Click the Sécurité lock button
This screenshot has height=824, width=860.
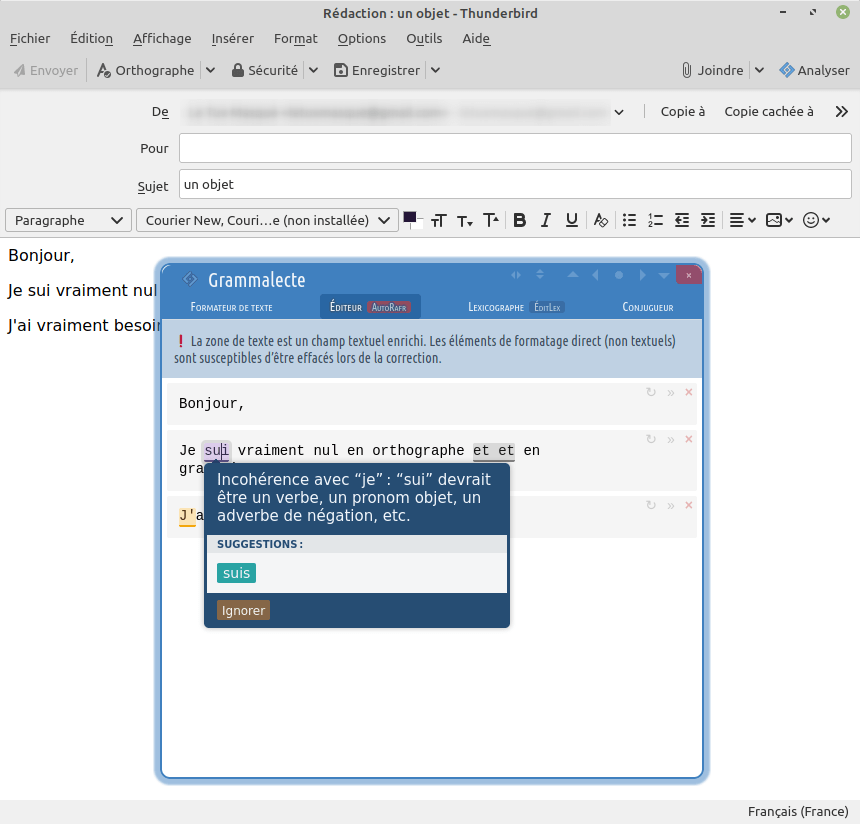click(x=265, y=70)
